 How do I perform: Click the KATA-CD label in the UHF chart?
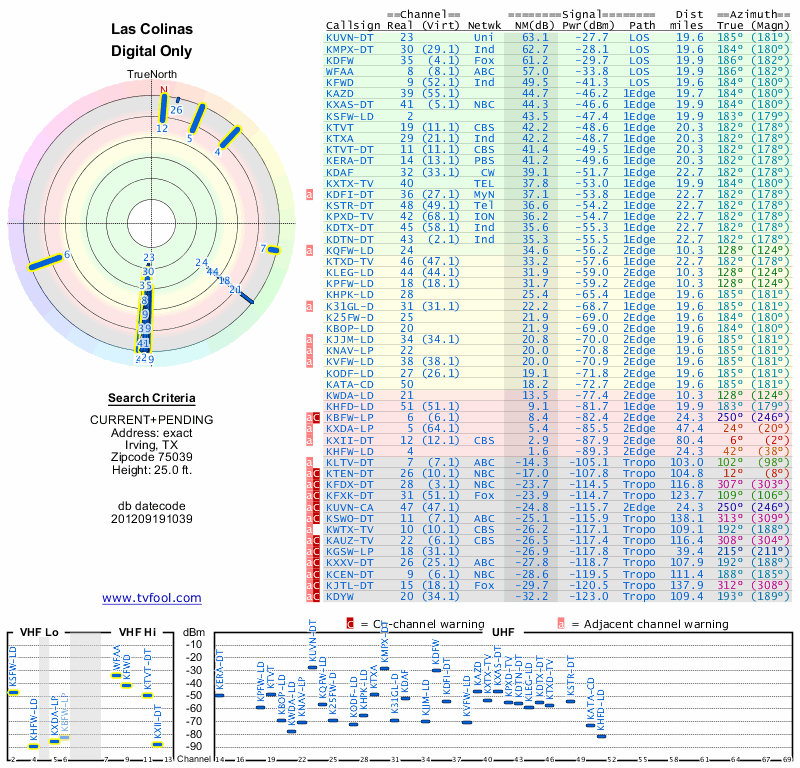click(591, 699)
